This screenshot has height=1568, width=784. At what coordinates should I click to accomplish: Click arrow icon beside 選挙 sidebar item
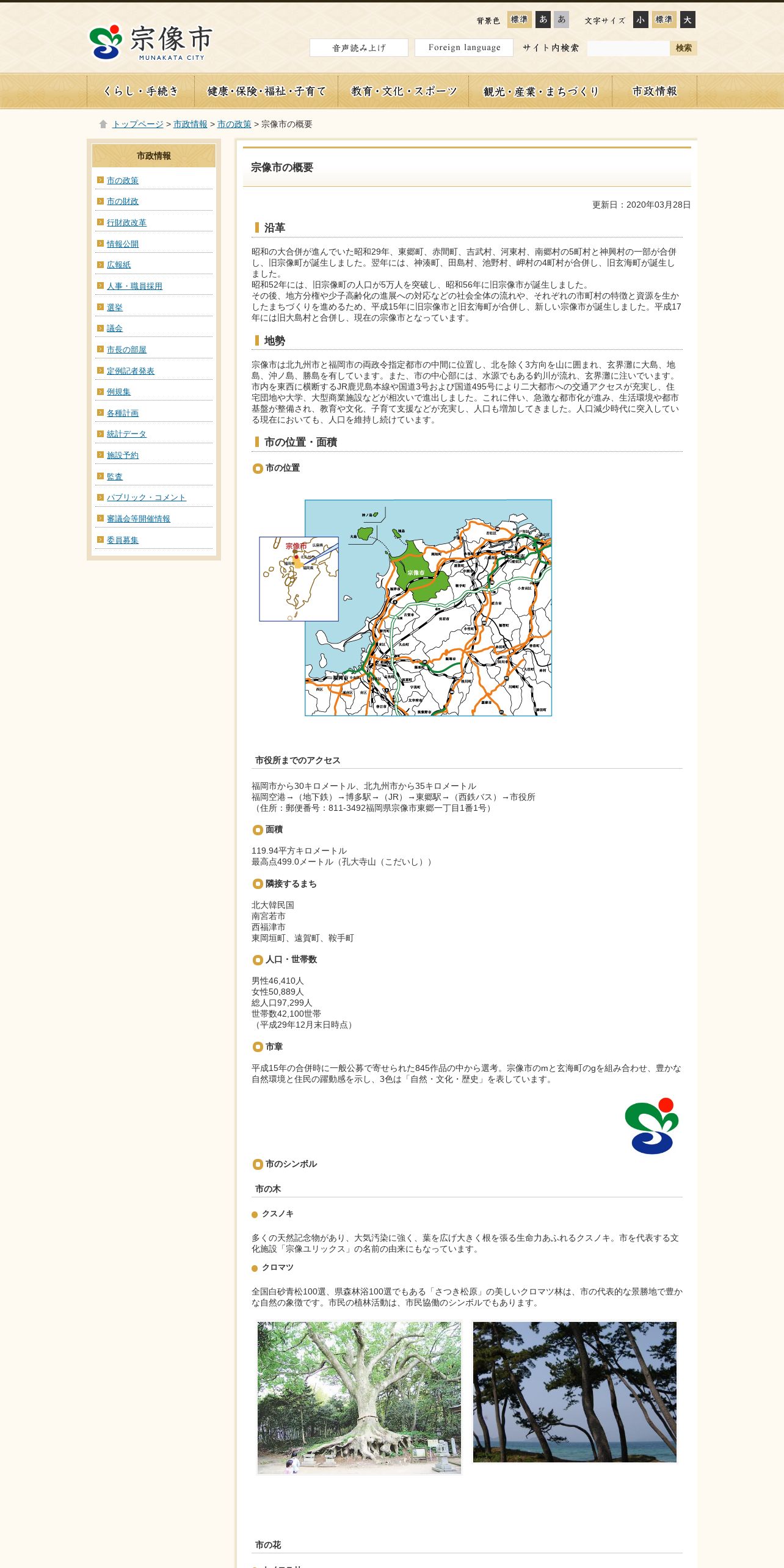coord(100,307)
